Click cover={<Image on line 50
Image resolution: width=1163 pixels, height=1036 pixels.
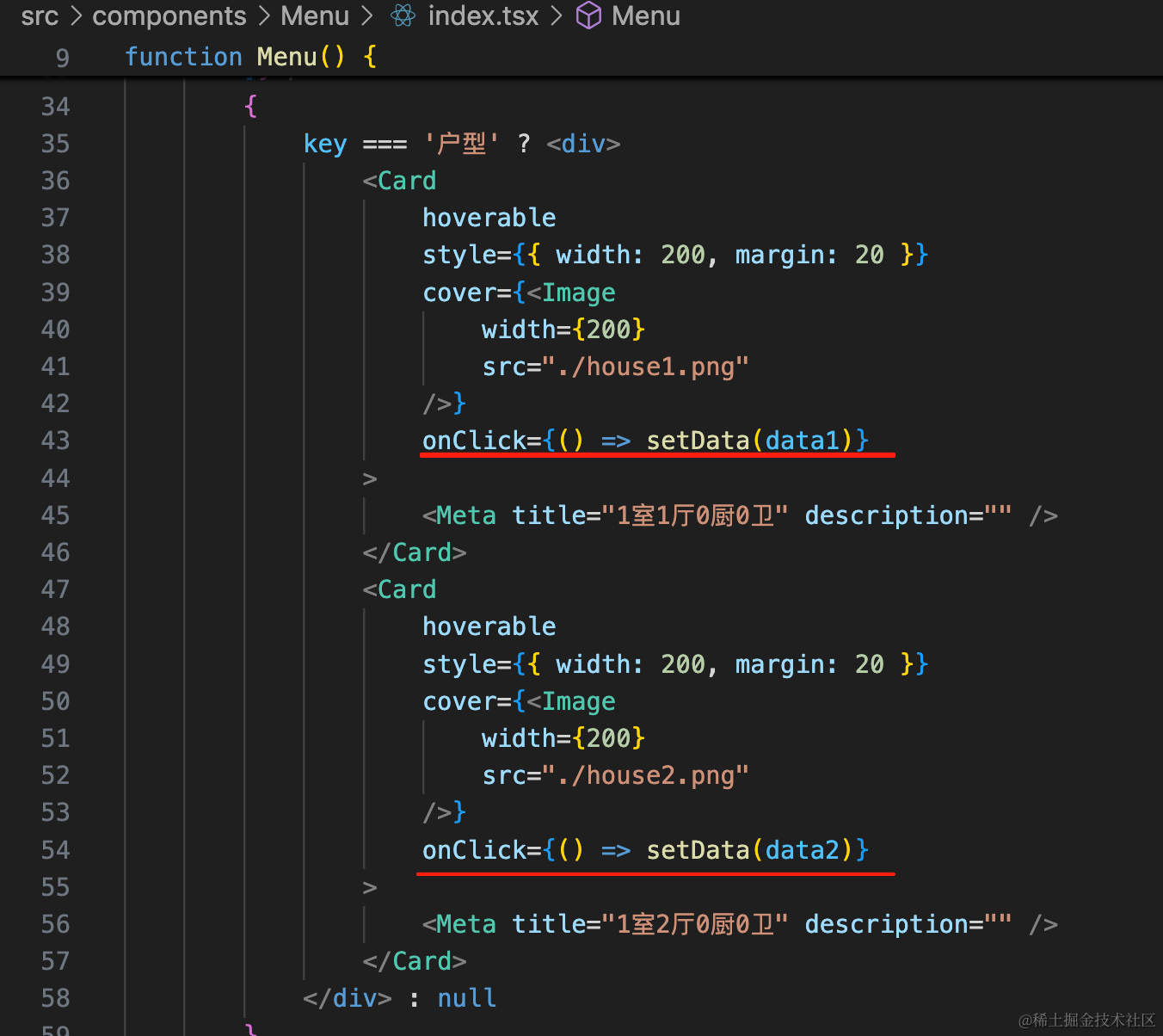click(520, 701)
